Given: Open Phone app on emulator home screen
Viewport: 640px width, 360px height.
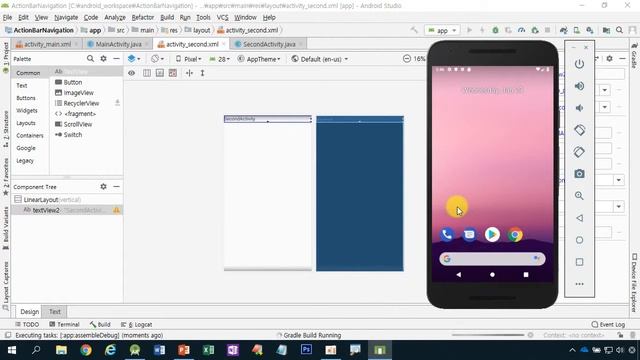Looking at the screenshot, I should point(447,235).
